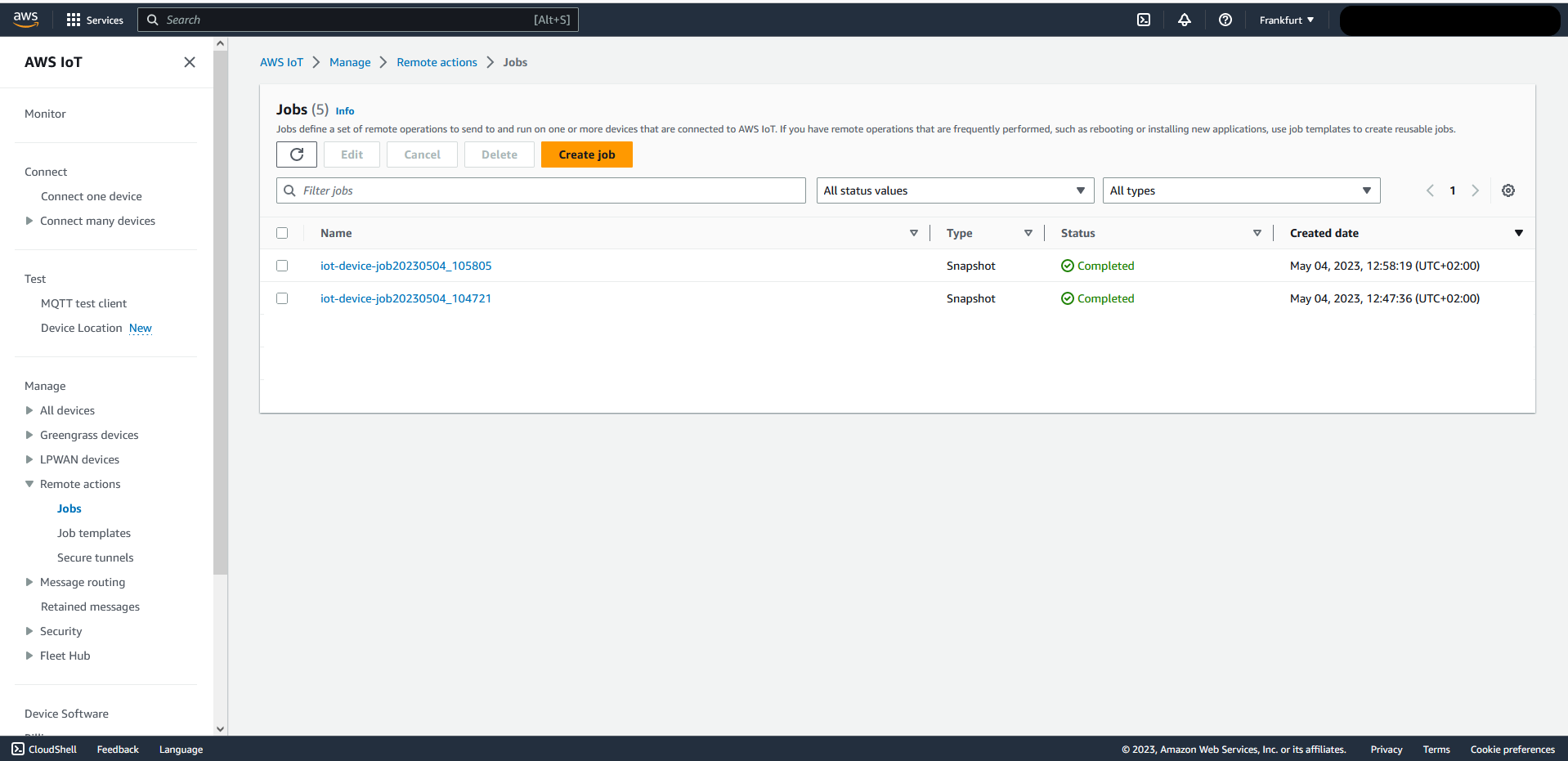This screenshot has width=1568, height=761.
Task: Select all jobs with header checkbox
Action: (282, 233)
